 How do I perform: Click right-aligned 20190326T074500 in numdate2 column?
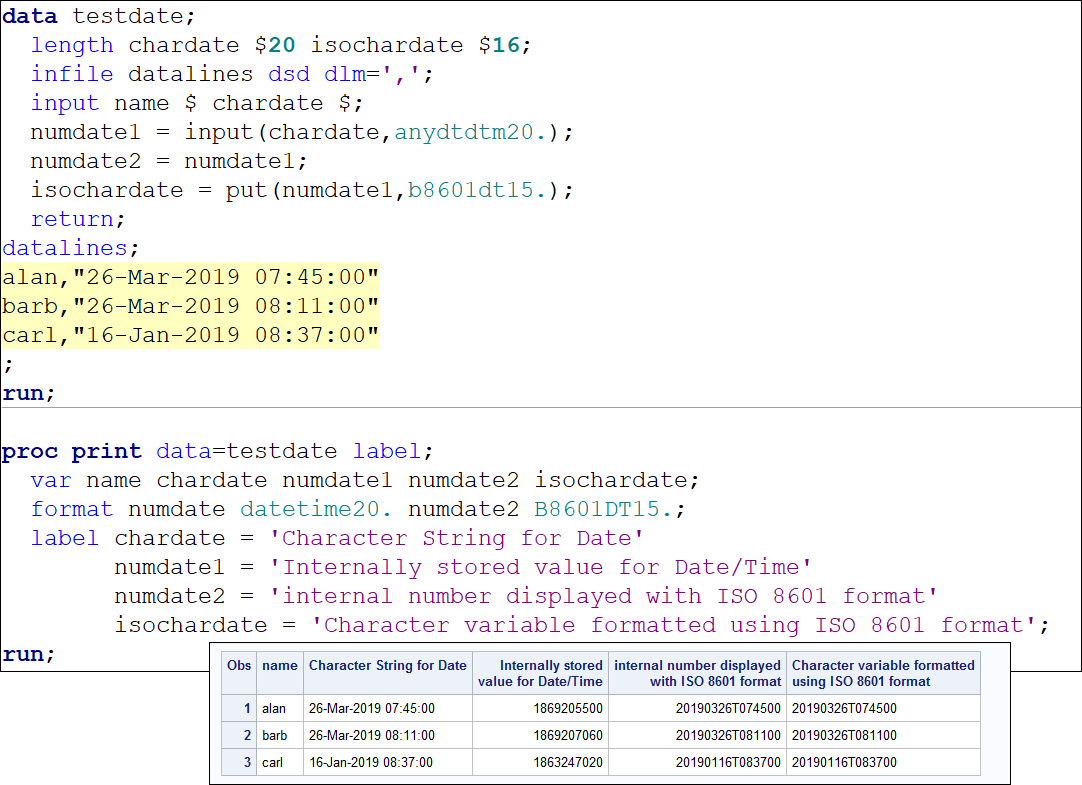point(728,708)
